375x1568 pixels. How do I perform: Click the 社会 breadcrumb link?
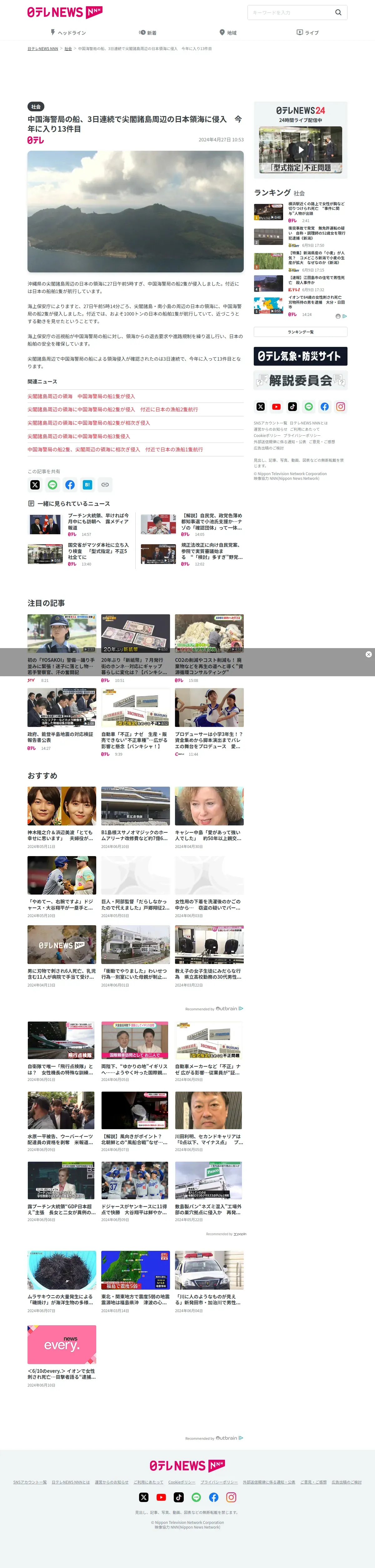68,49
